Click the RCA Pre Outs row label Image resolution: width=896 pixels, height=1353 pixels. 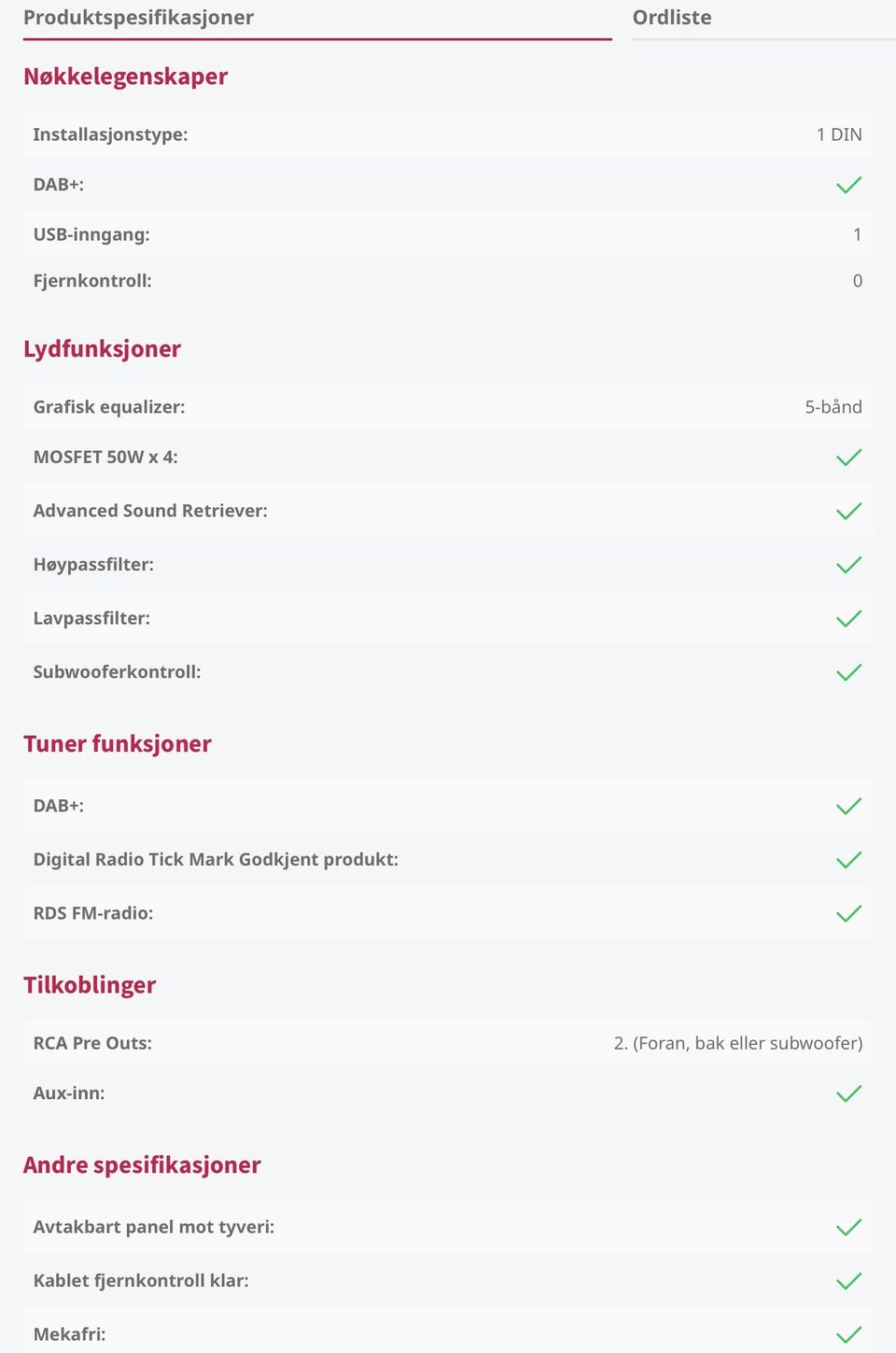point(92,1043)
